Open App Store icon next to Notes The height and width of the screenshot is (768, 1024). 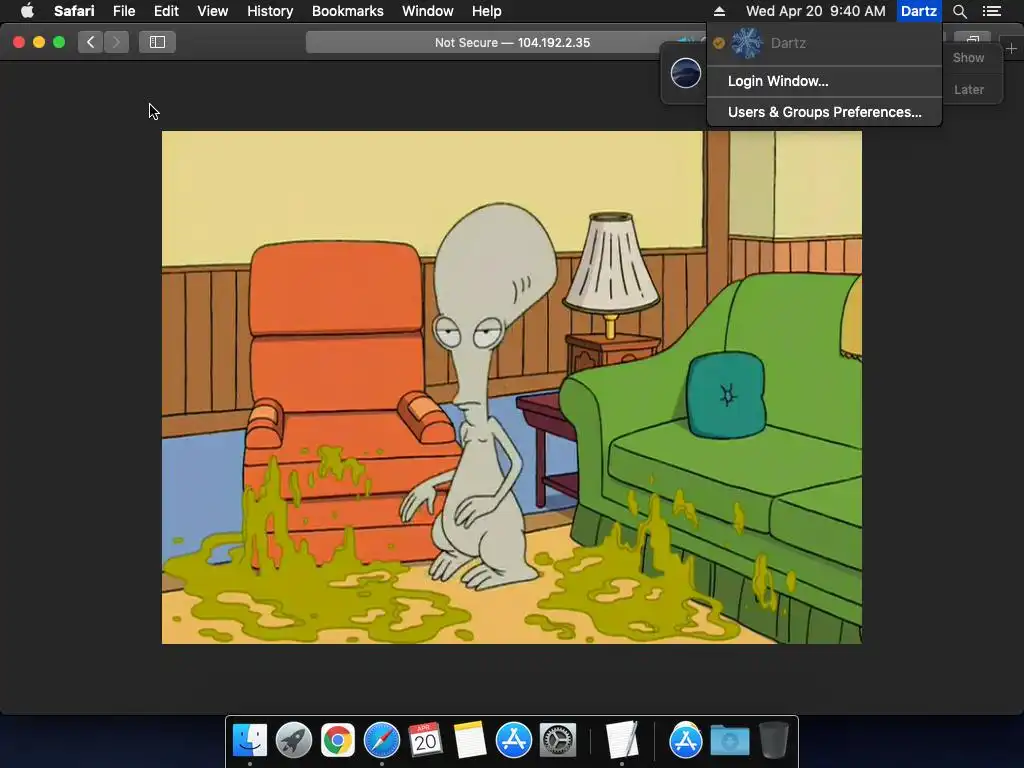513,740
